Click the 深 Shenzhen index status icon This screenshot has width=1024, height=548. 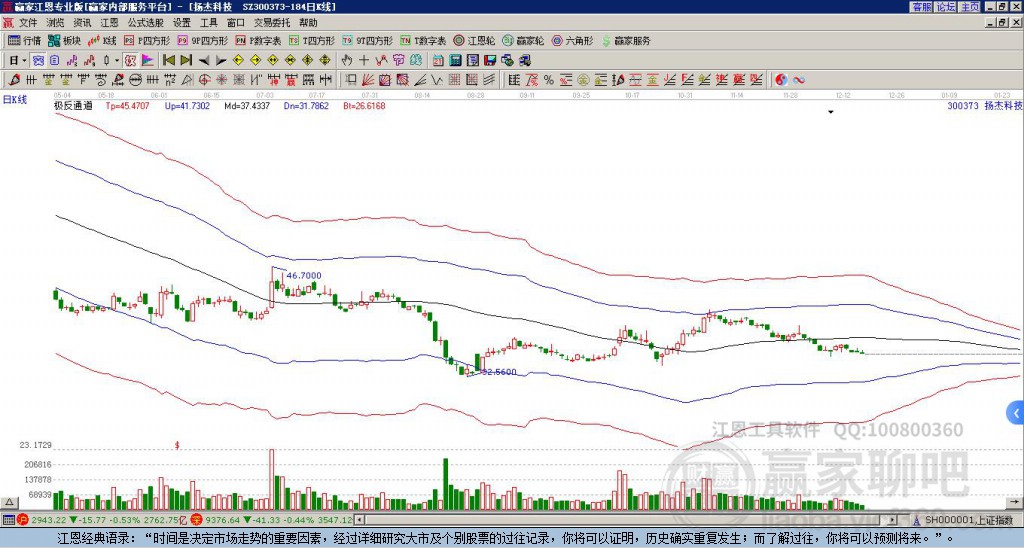pos(195,520)
